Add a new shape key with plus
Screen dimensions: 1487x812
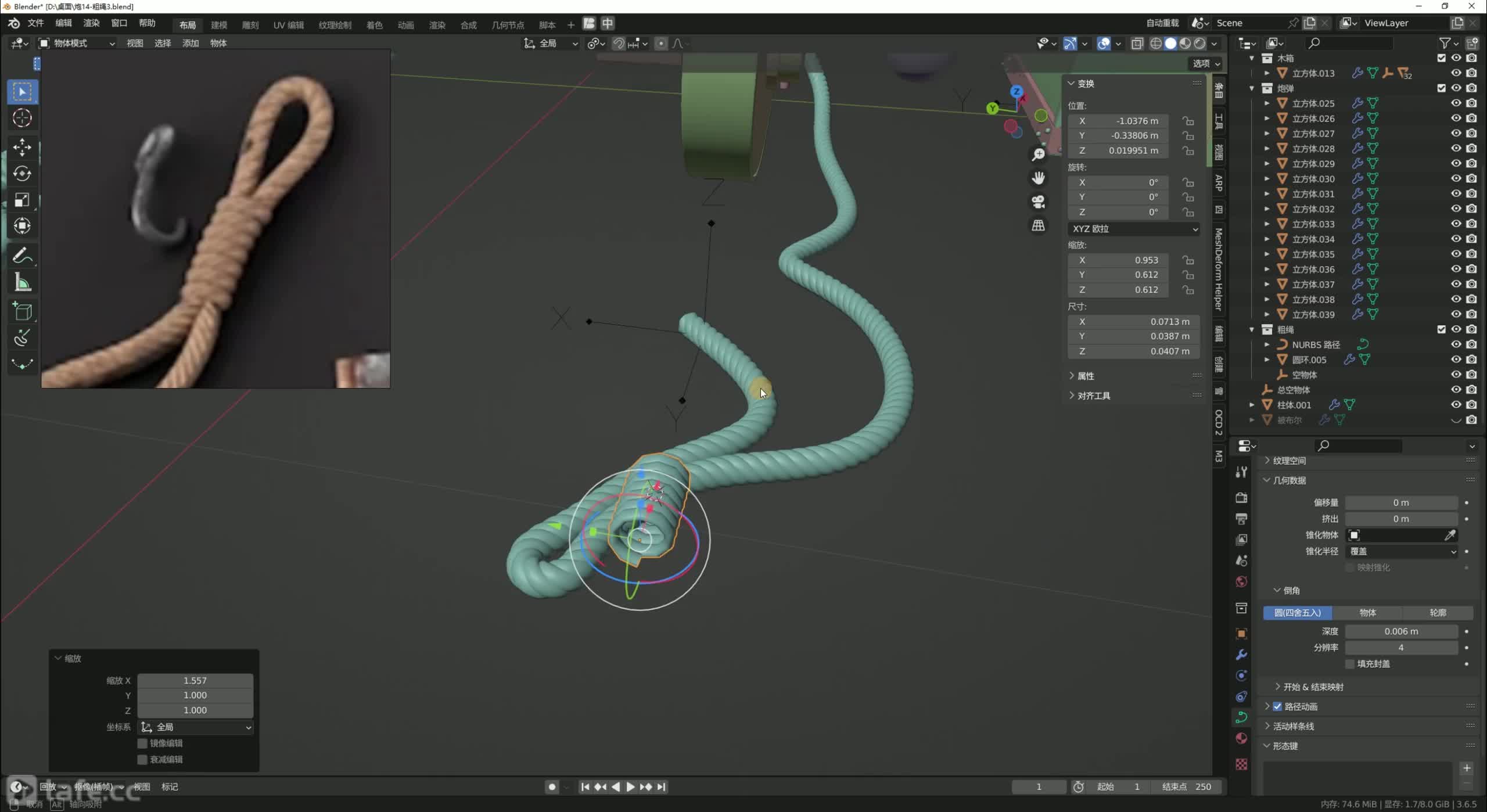pos(1467,768)
